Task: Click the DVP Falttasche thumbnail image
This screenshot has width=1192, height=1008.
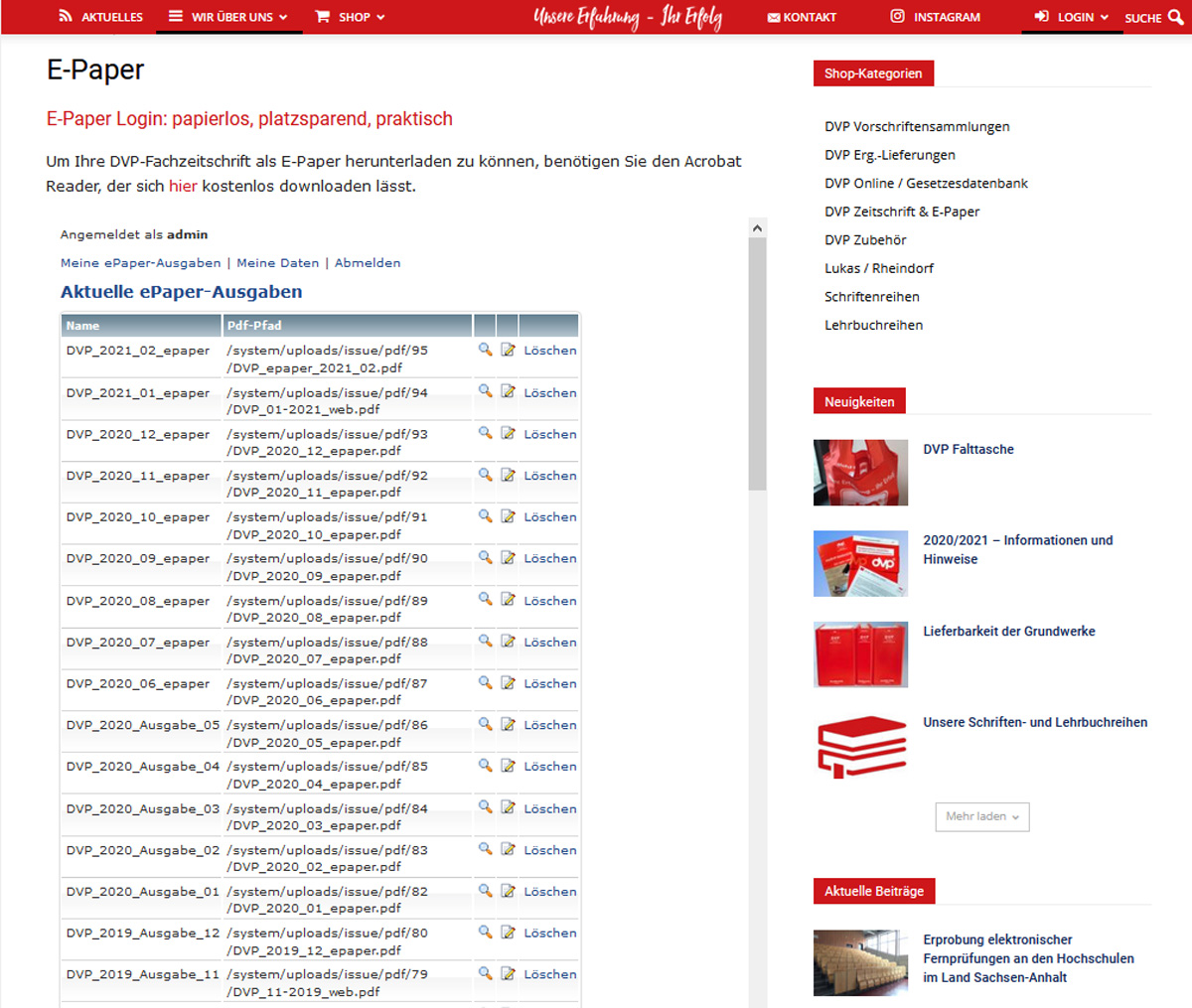Action: 860,473
